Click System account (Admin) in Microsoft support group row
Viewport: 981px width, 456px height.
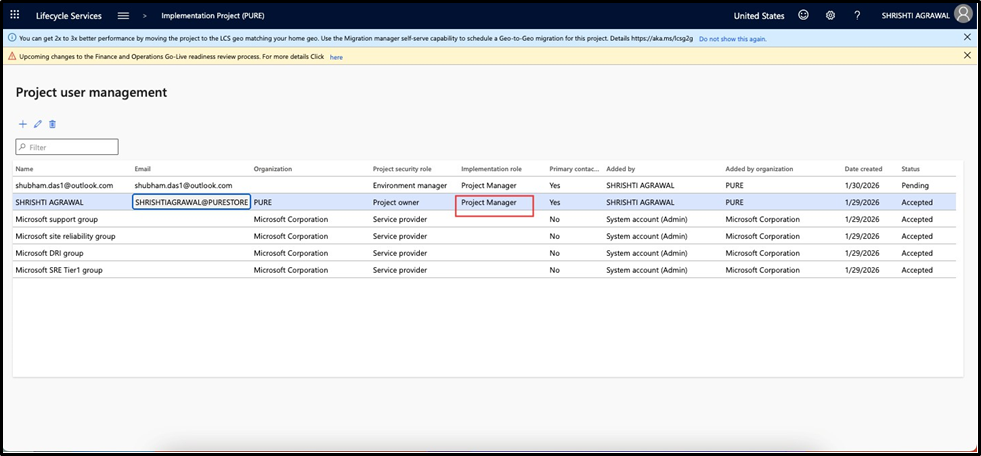[x=646, y=220]
